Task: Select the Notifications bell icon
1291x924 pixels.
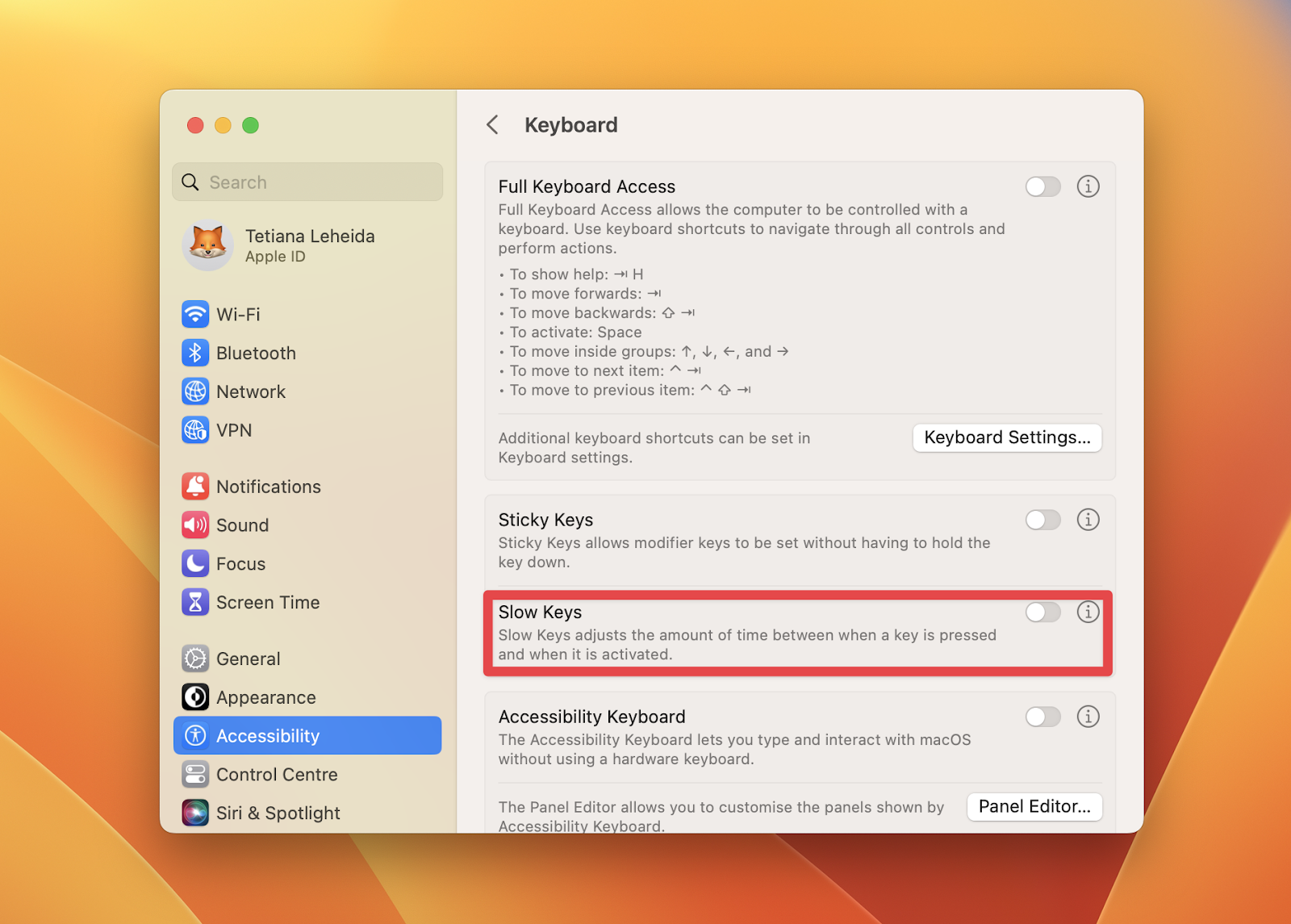Action: pyautogui.click(x=195, y=486)
